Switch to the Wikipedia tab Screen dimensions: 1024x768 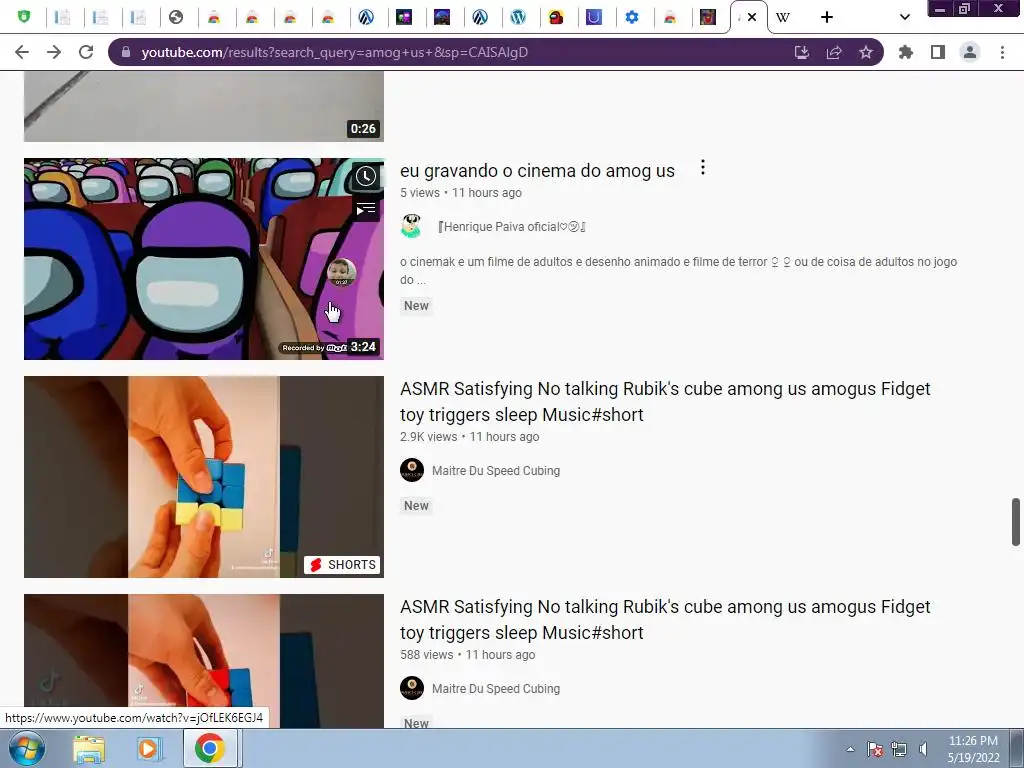(x=784, y=18)
